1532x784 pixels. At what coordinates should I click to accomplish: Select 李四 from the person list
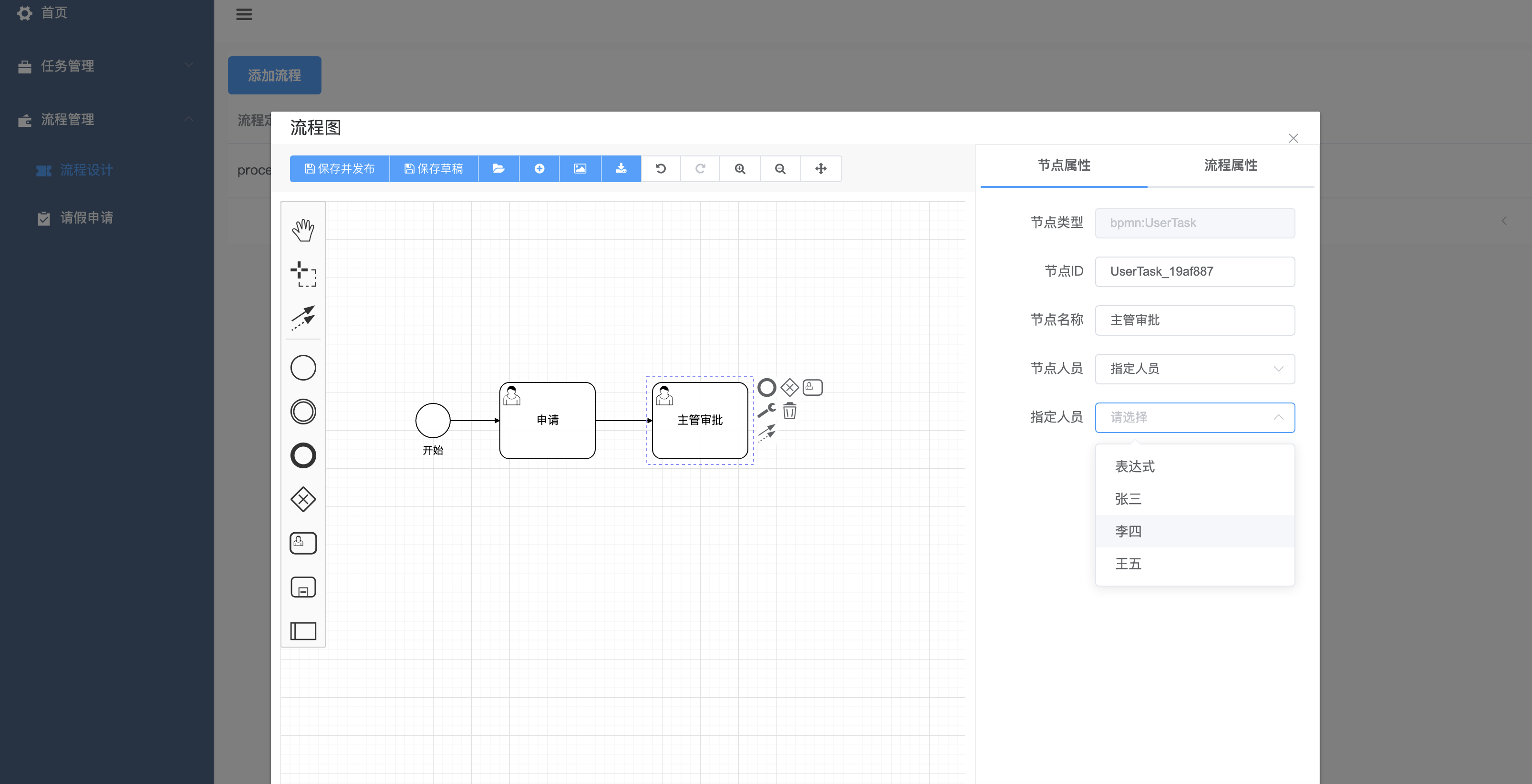click(x=1128, y=531)
